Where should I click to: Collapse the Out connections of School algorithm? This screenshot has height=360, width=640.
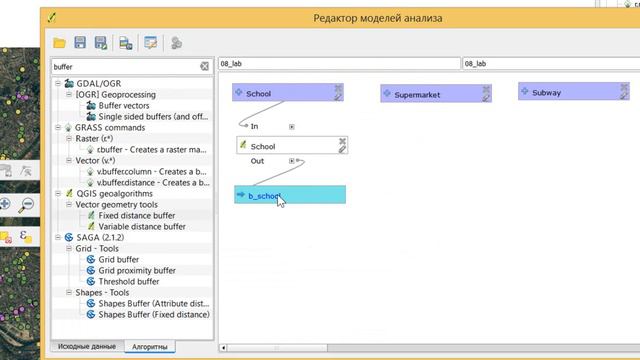pyautogui.click(x=291, y=161)
